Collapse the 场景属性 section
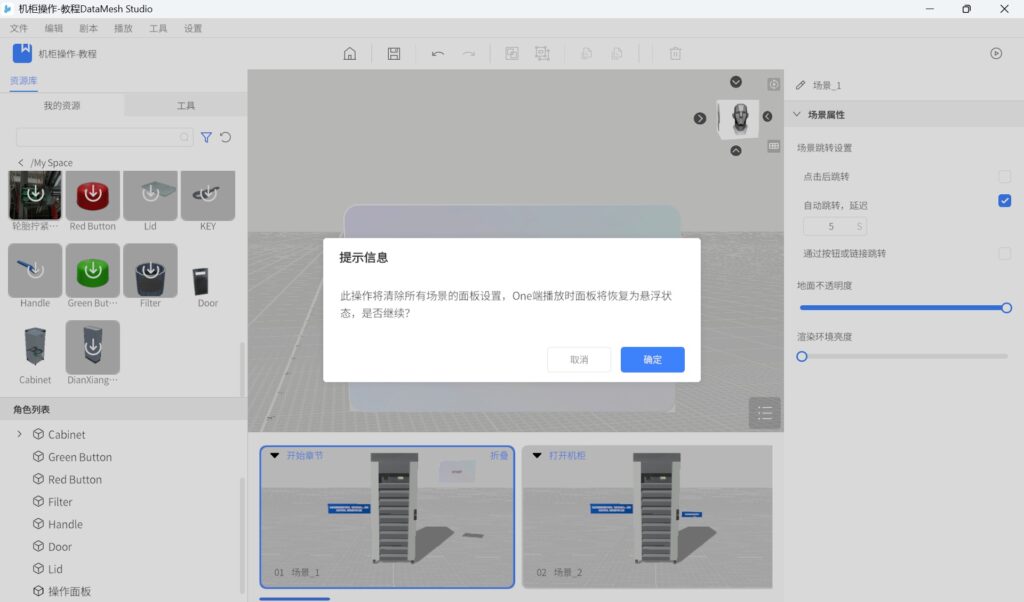The width and height of the screenshot is (1024, 602). point(797,115)
